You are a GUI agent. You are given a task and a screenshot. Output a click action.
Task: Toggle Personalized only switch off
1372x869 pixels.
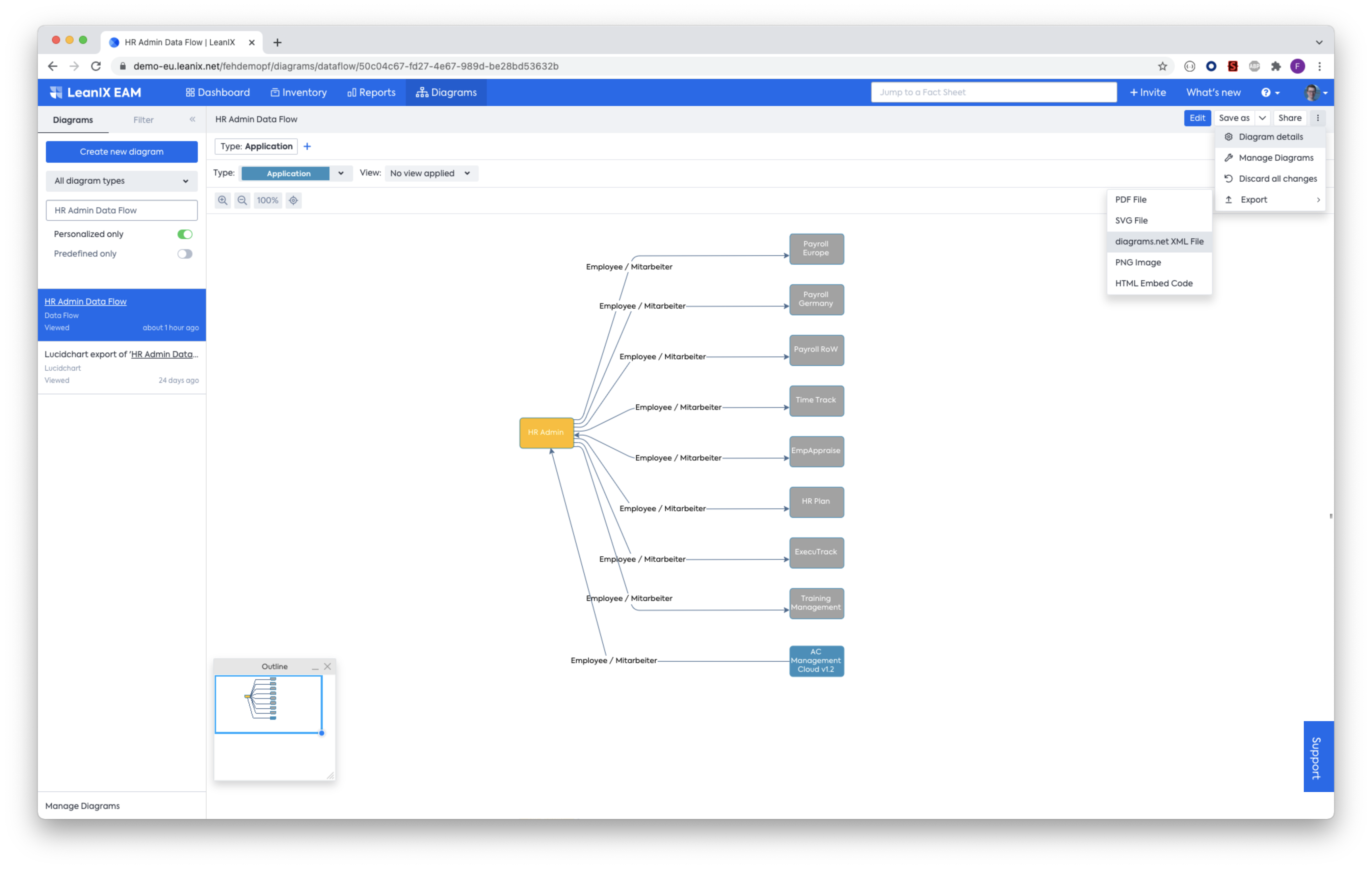tap(185, 234)
